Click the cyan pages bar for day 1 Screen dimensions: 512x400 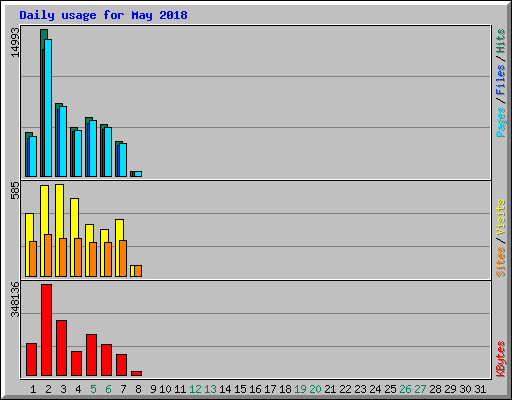[33, 156]
